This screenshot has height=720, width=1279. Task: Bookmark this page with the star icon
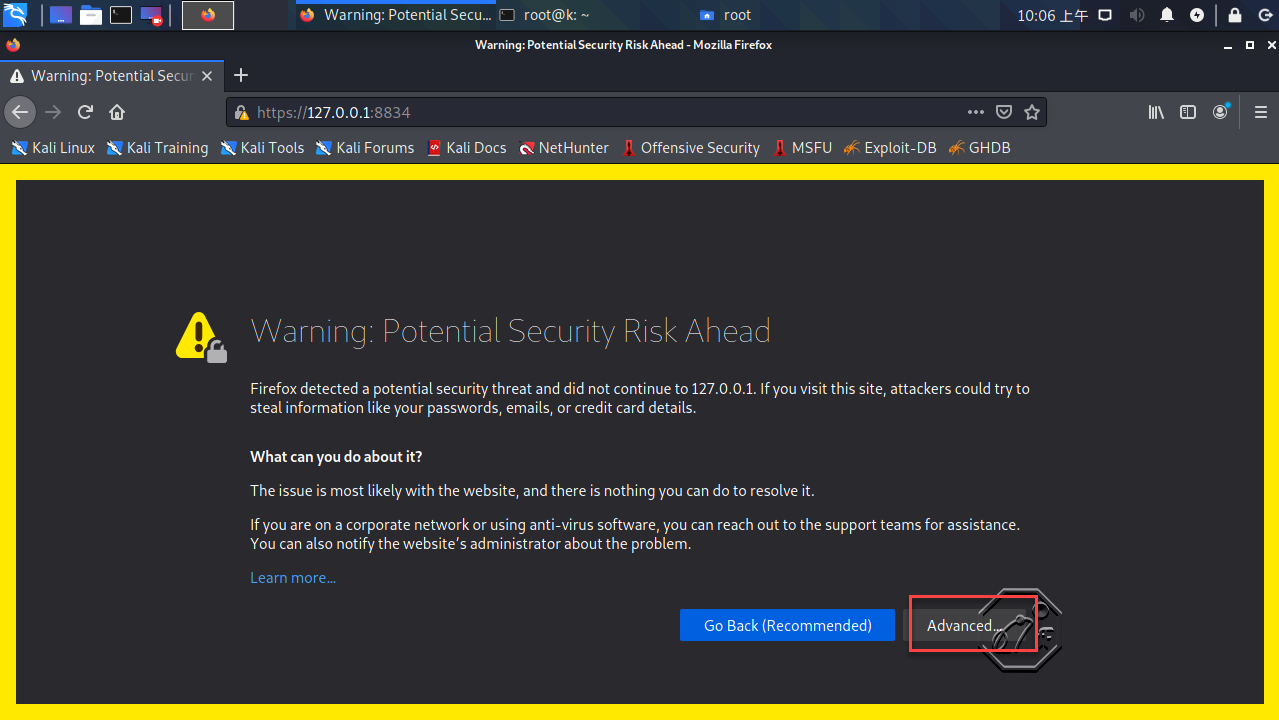1032,112
